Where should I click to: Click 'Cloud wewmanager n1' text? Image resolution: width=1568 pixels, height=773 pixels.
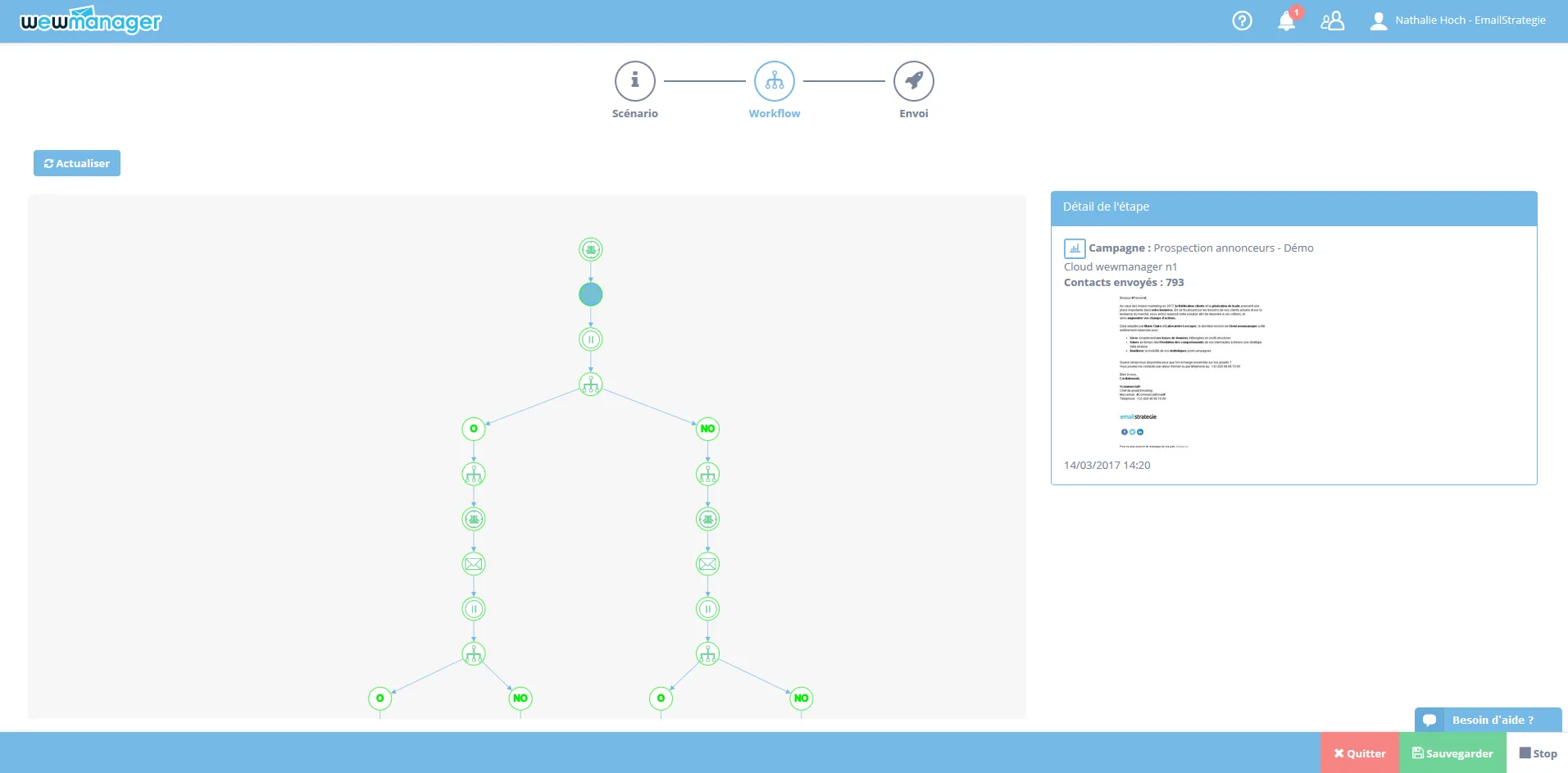1120,267
